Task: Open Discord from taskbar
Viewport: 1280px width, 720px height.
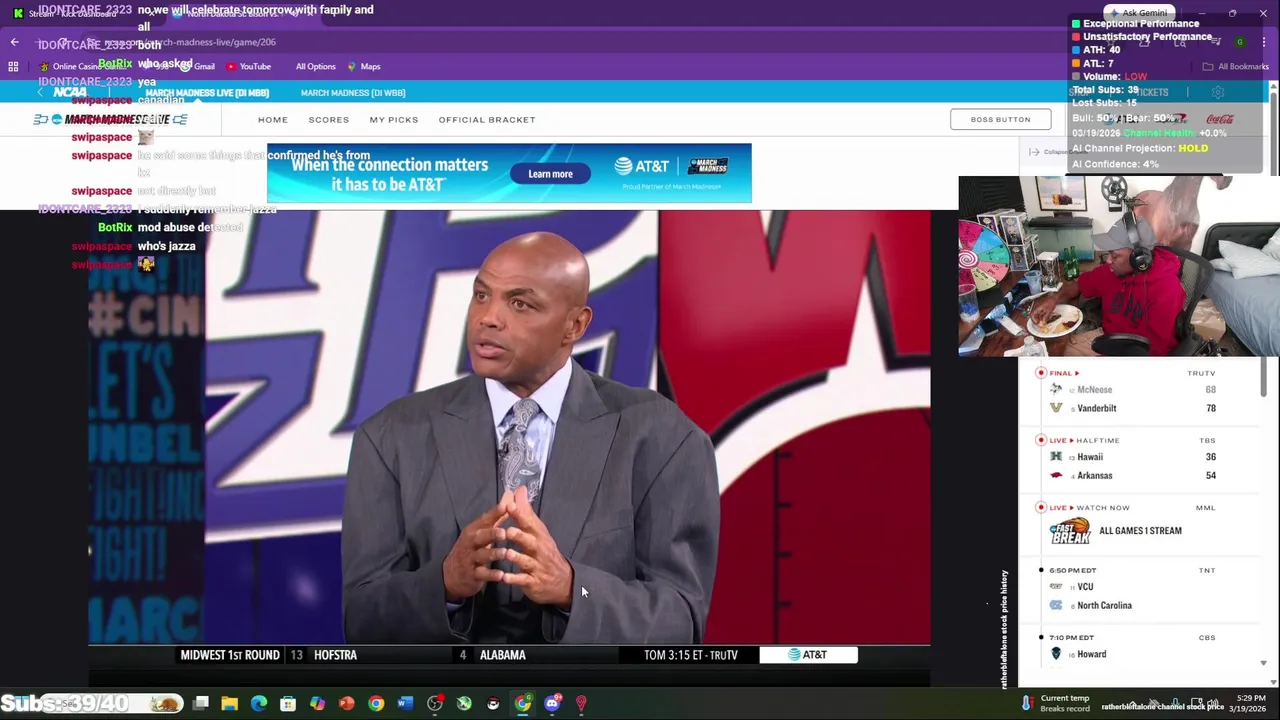Action: point(552,704)
